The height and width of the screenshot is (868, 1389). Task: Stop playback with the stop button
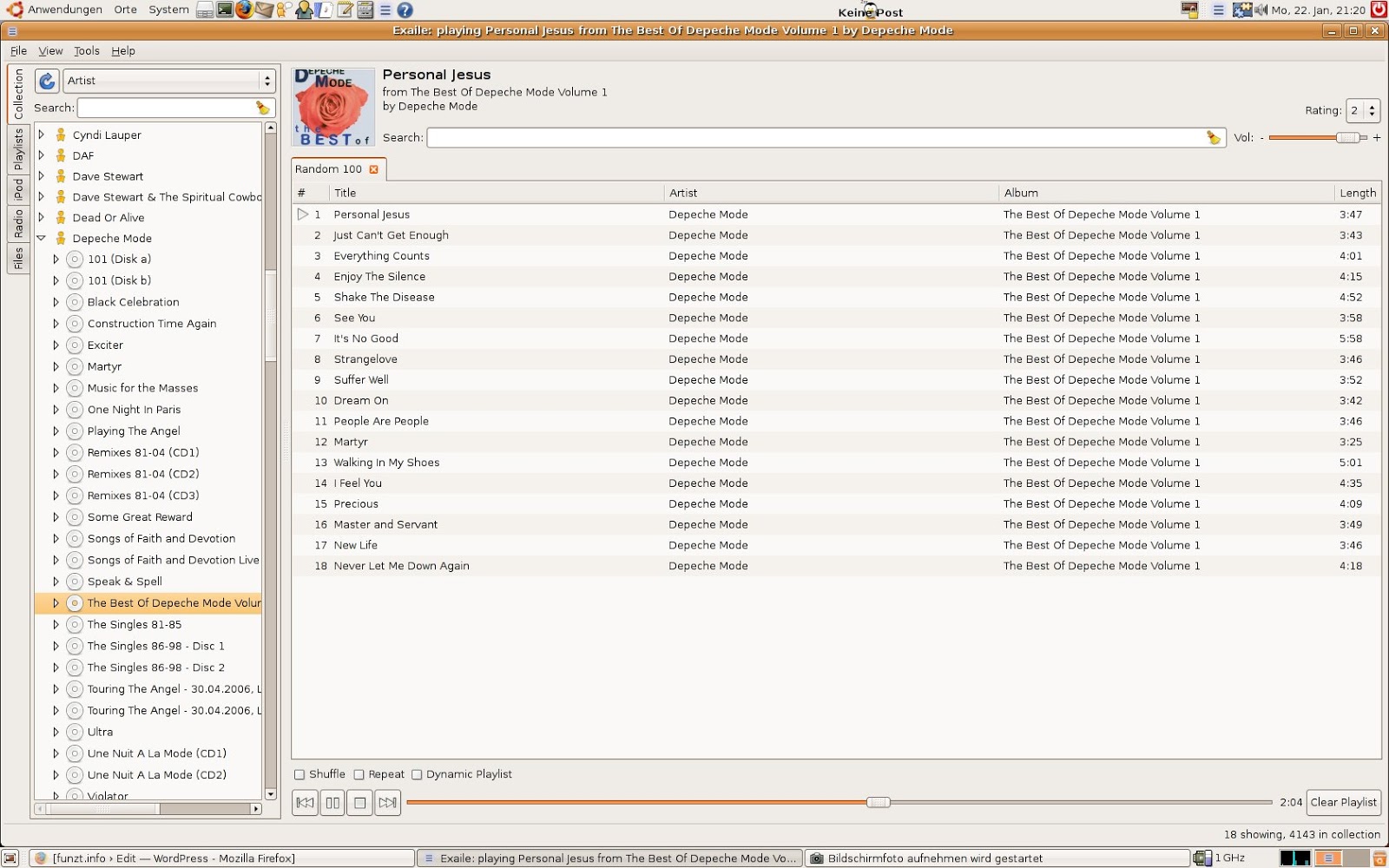360,803
